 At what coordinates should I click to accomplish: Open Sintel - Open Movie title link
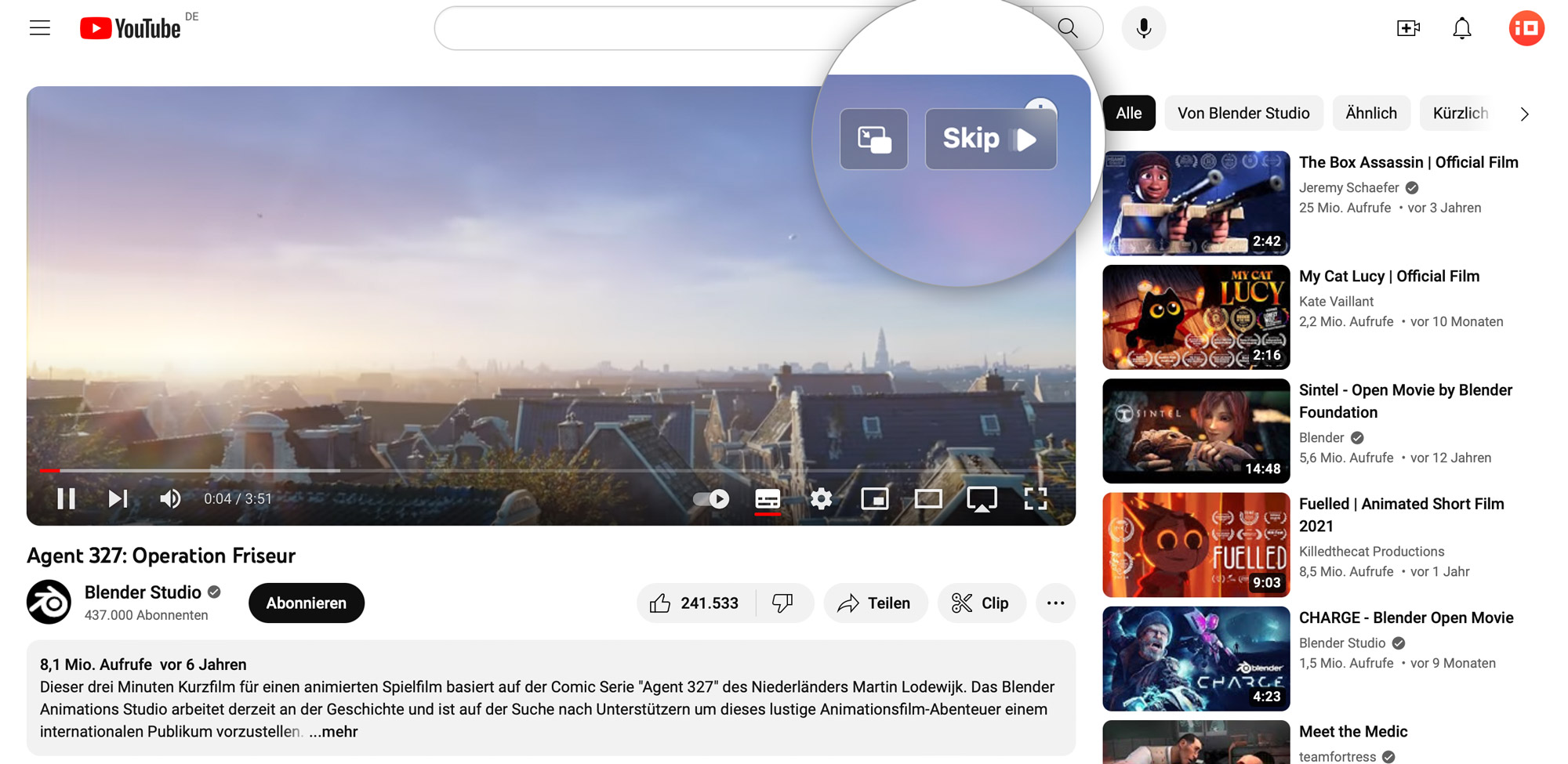[x=1406, y=401]
